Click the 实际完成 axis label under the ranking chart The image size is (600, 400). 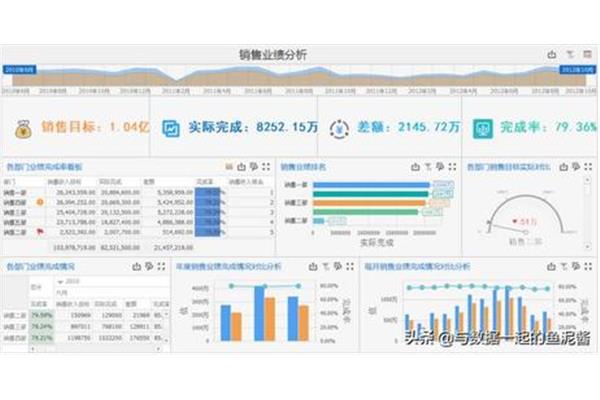(377, 243)
